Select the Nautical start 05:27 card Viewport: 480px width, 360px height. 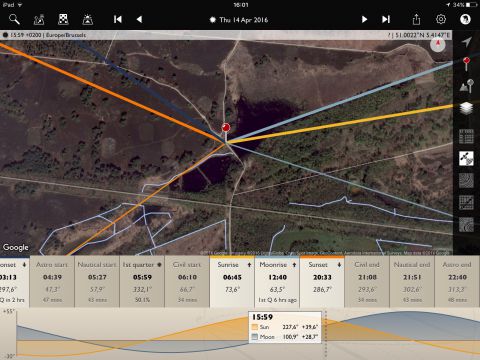pos(97,282)
